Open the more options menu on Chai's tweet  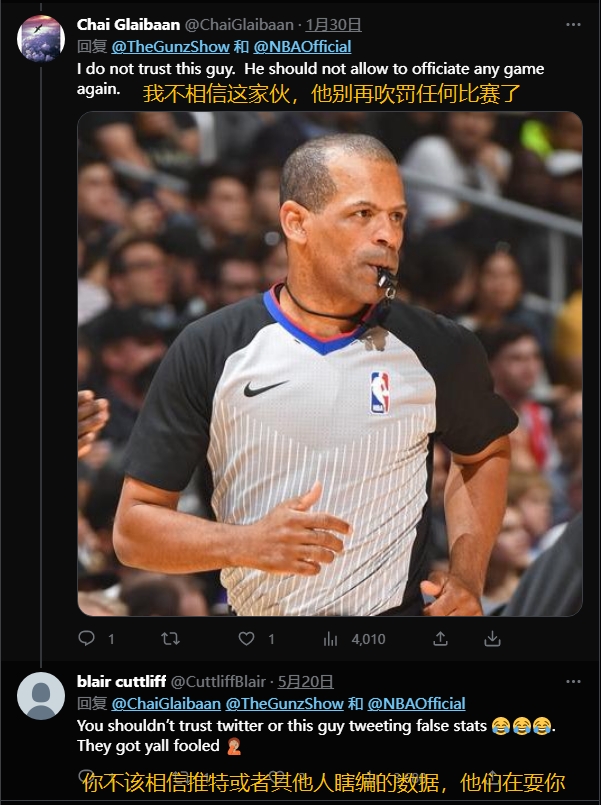pos(572,24)
